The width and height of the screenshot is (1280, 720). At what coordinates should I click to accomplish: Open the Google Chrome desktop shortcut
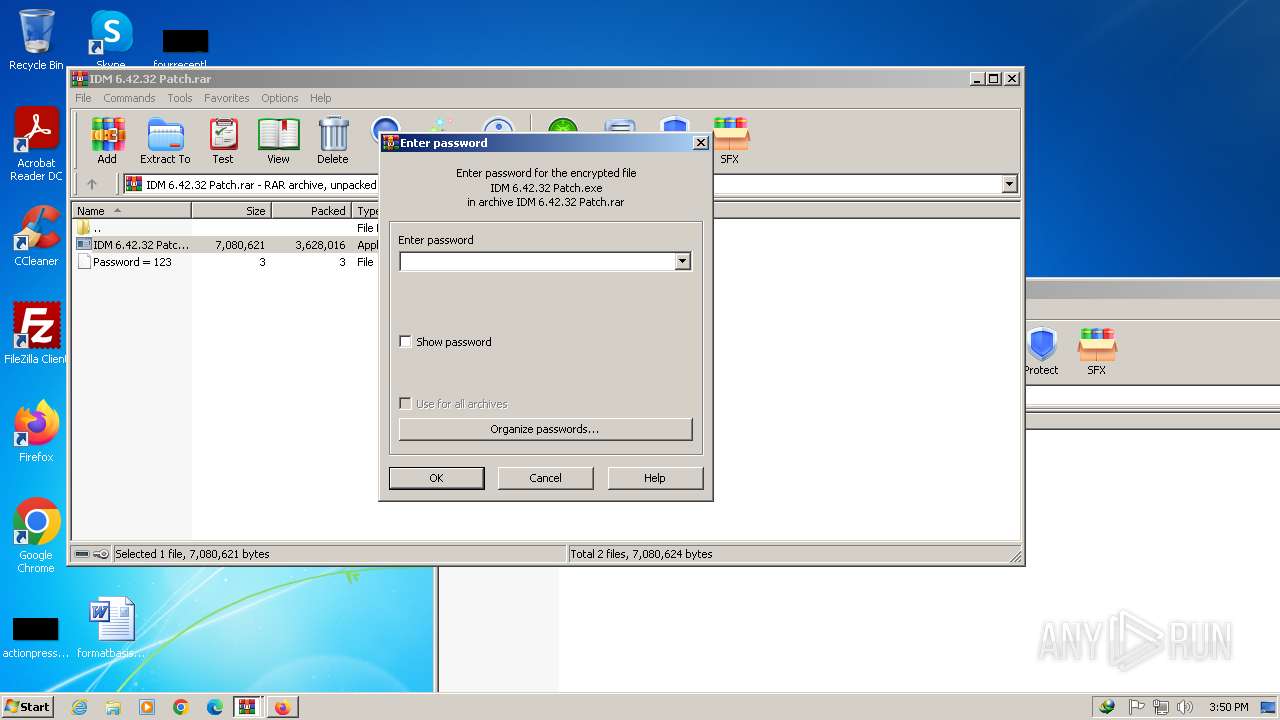click(36, 536)
